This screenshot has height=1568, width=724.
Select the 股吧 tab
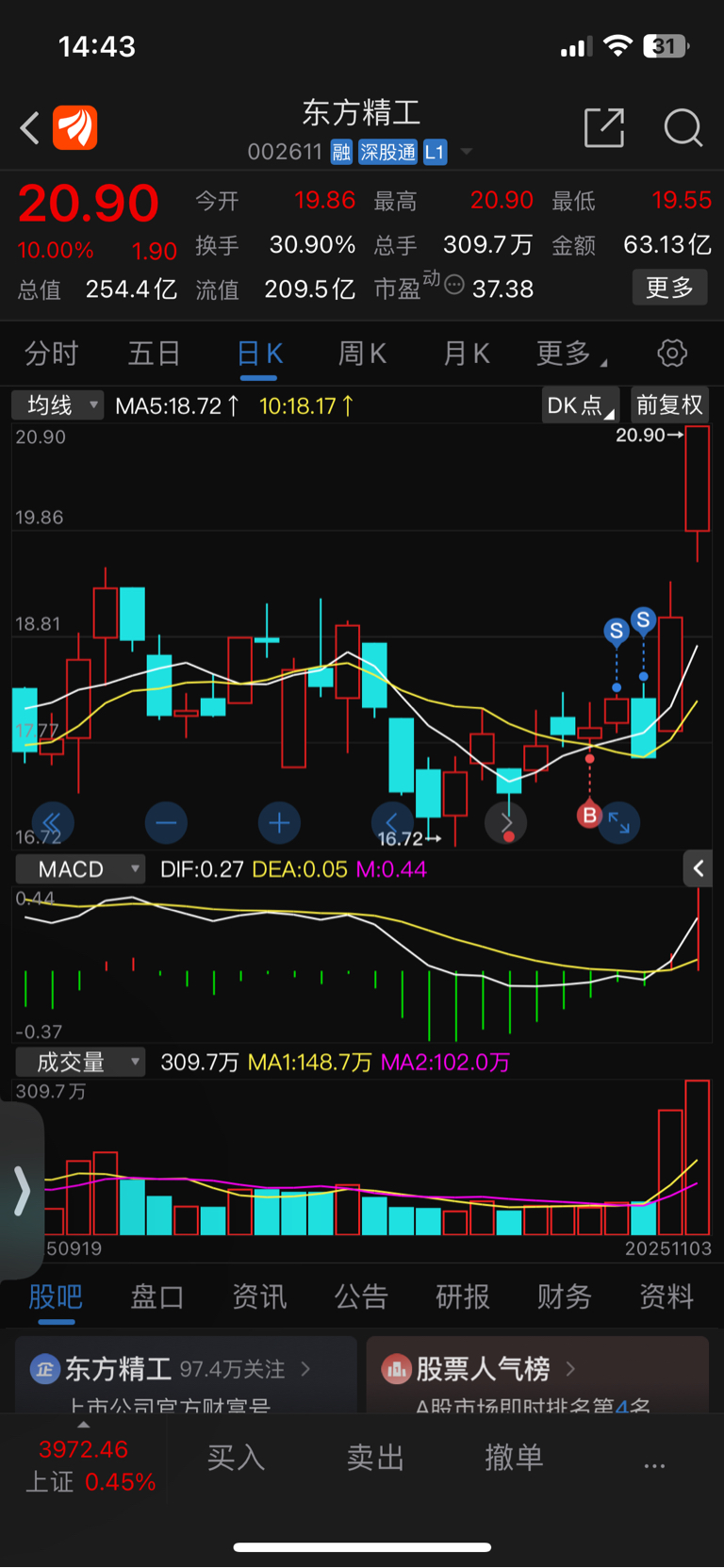[56, 1296]
